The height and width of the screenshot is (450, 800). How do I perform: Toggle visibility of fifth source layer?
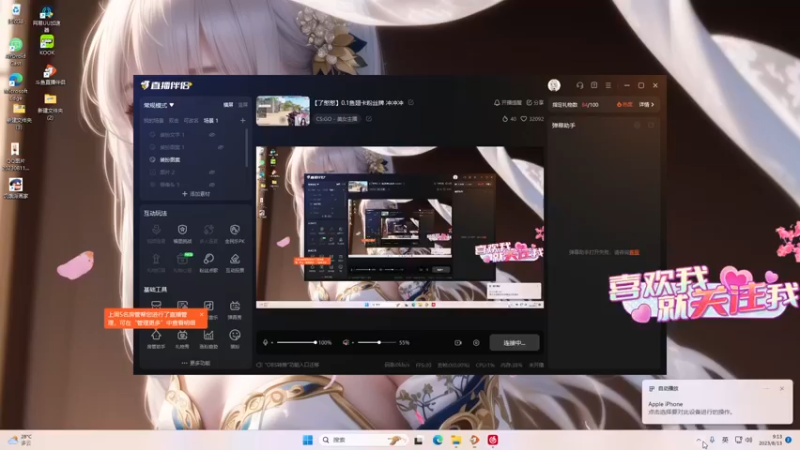click(x=212, y=184)
